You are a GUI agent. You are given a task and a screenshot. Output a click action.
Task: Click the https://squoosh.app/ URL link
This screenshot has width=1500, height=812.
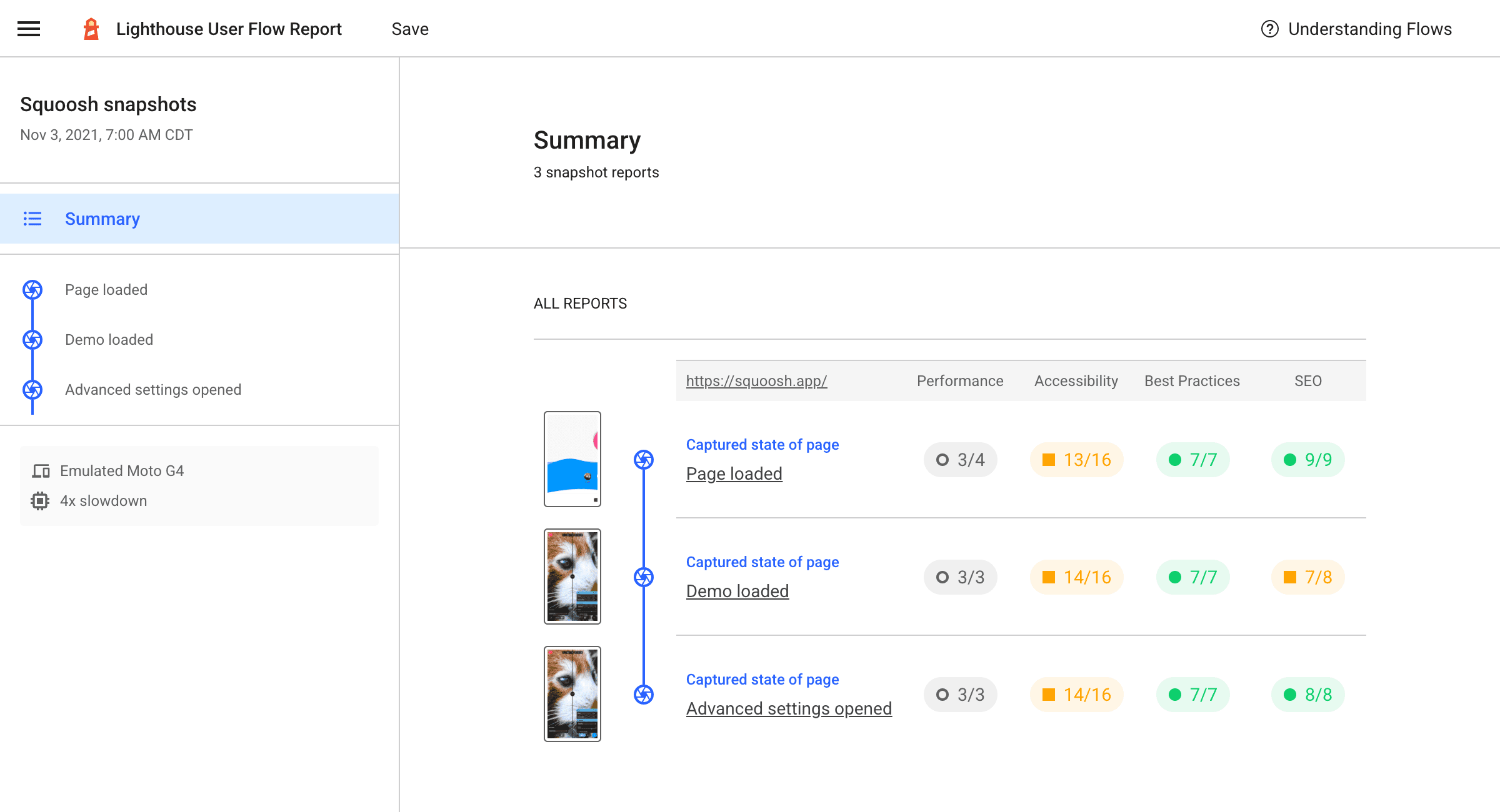[756, 381]
